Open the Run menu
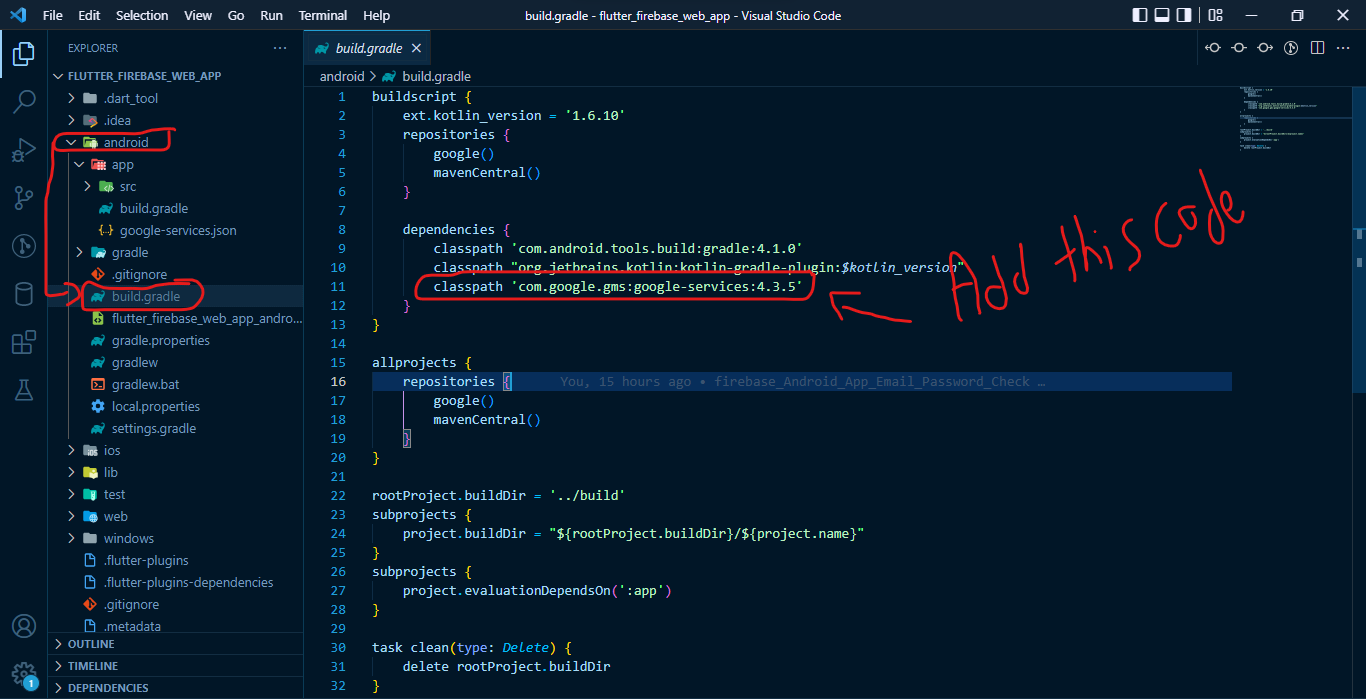This screenshot has width=1366, height=699. [x=271, y=15]
